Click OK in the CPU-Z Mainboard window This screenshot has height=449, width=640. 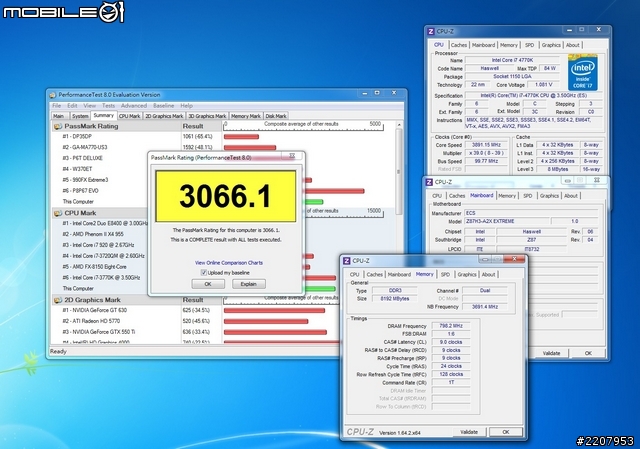(588, 353)
